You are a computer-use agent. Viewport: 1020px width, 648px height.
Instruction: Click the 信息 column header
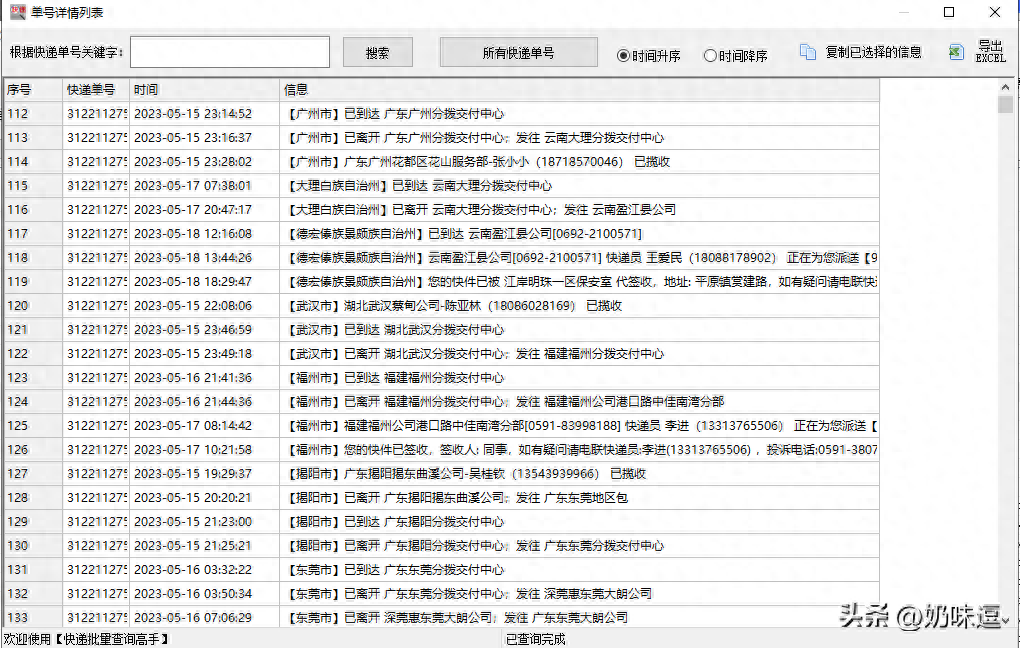578,90
